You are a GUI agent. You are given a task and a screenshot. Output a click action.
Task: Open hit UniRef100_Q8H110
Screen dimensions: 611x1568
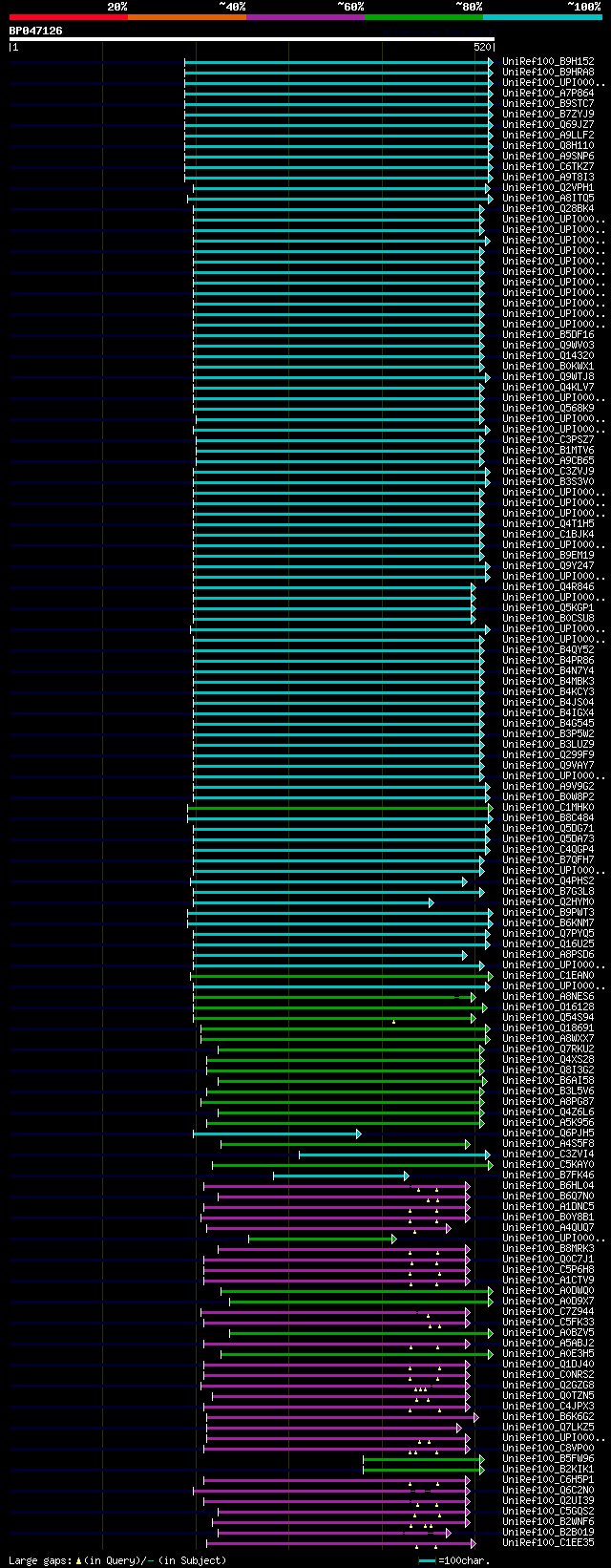(x=548, y=145)
